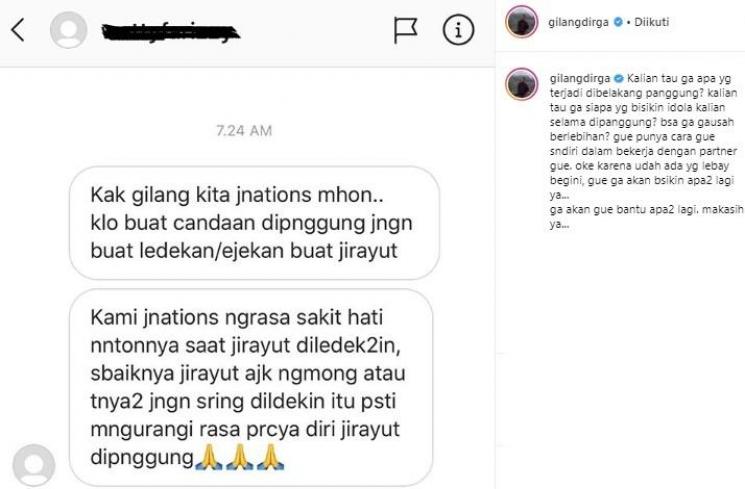Screen dimensions: 745x489
Task: Click the Diikuti following button
Action: coord(651,22)
